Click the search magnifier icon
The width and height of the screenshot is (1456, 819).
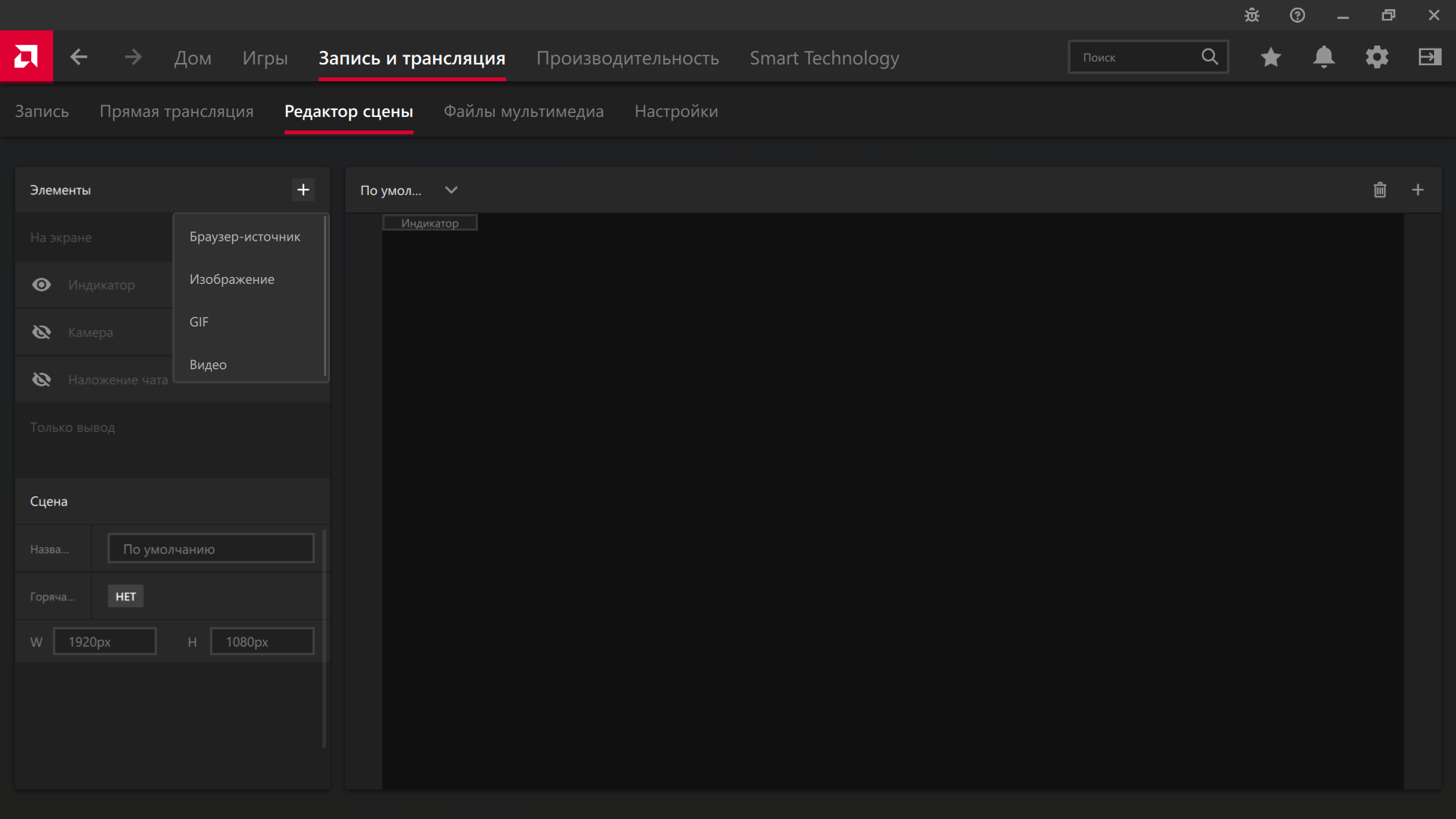(x=1209, y=57)
